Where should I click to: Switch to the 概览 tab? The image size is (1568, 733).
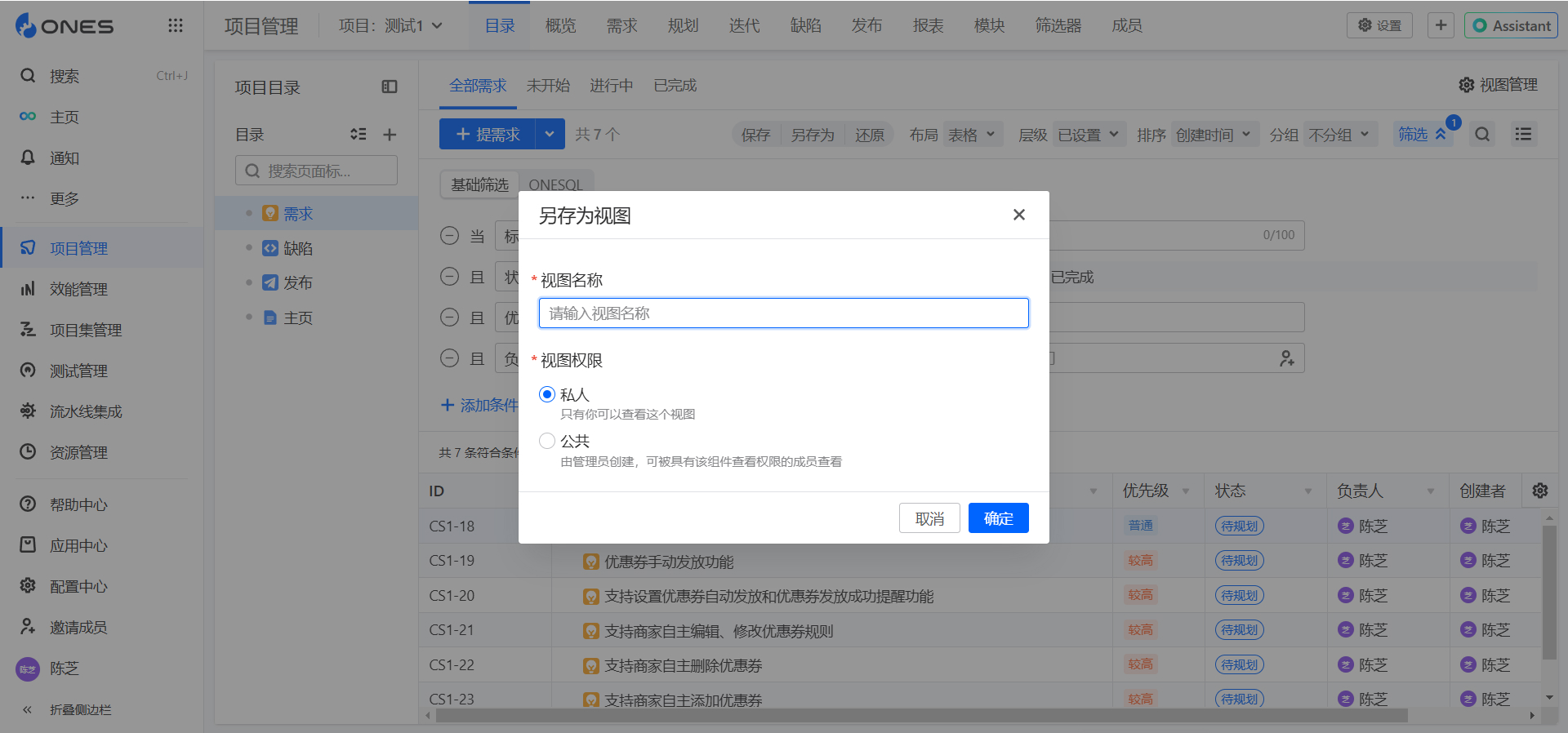coord(560,26)
